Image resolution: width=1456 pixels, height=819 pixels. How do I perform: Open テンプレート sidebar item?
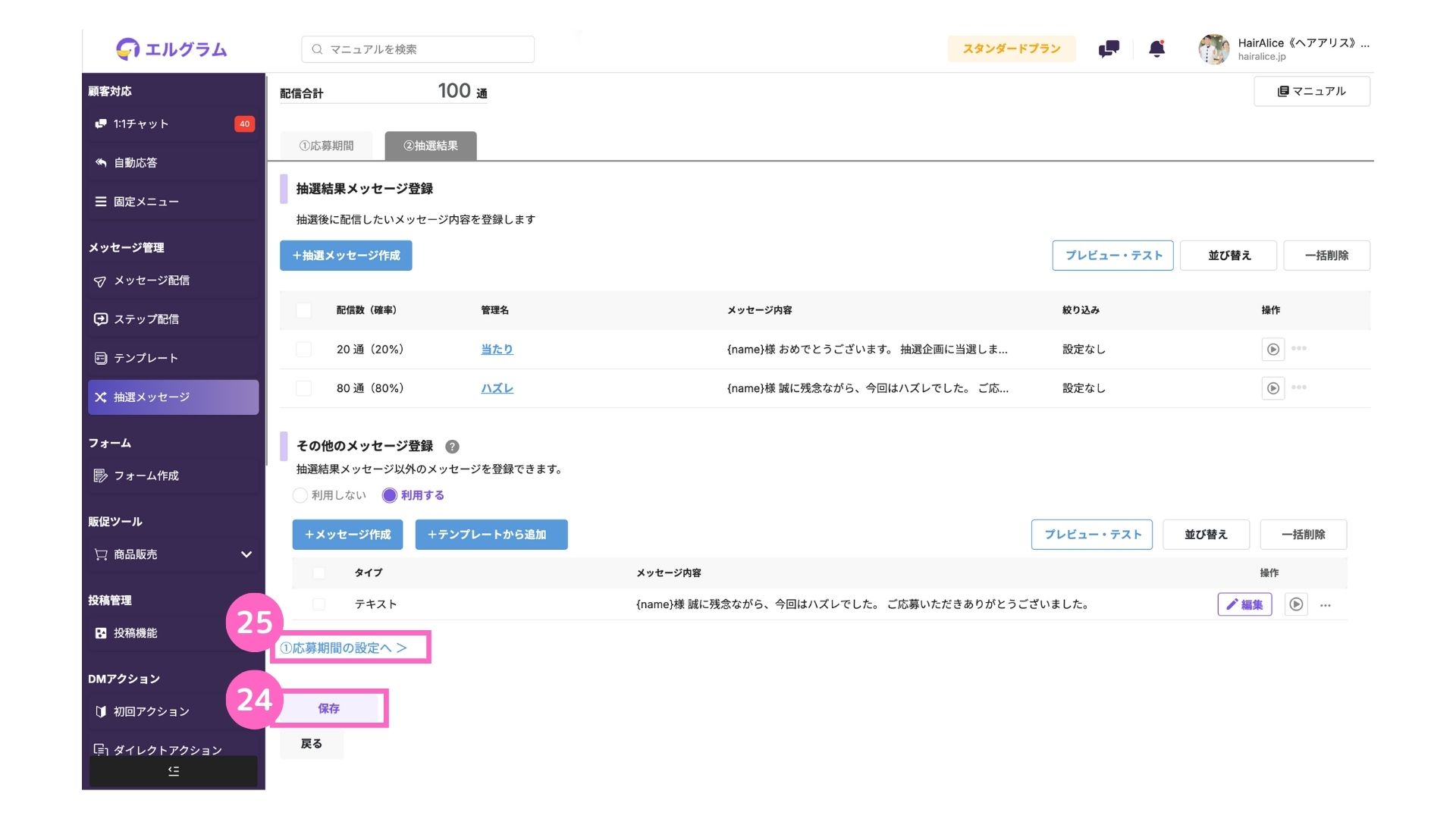click(x=173, y=358)
